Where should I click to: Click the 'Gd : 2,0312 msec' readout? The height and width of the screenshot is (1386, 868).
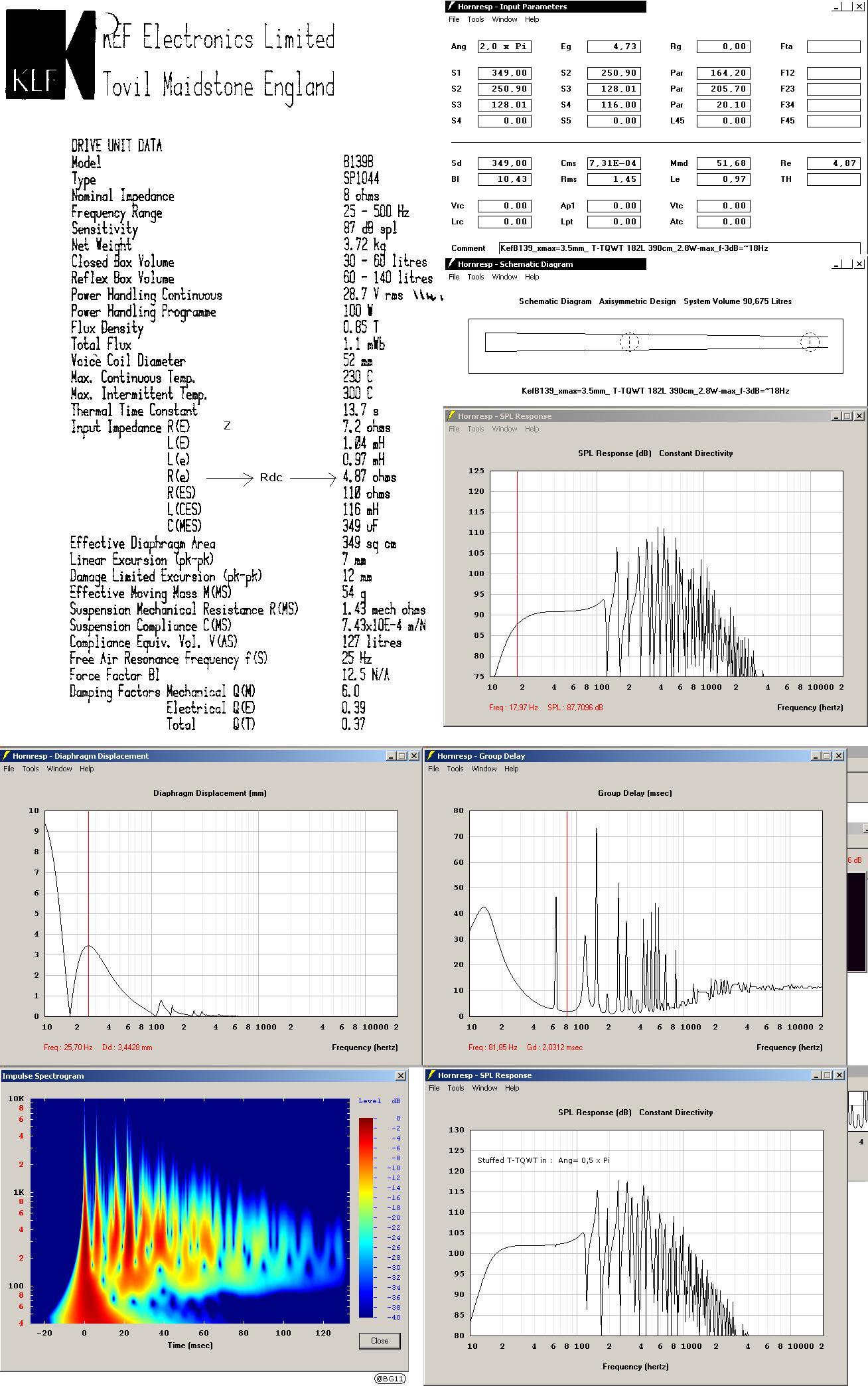click(555, 1047)
